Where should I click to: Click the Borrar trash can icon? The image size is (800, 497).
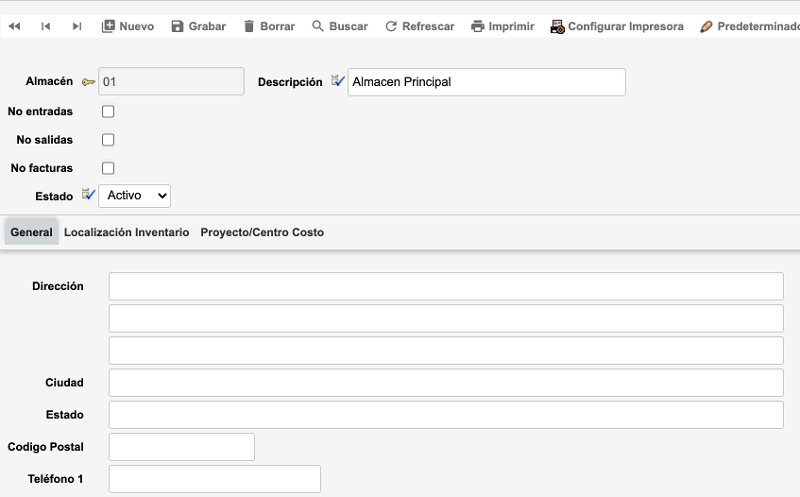[x=249, y=26]
